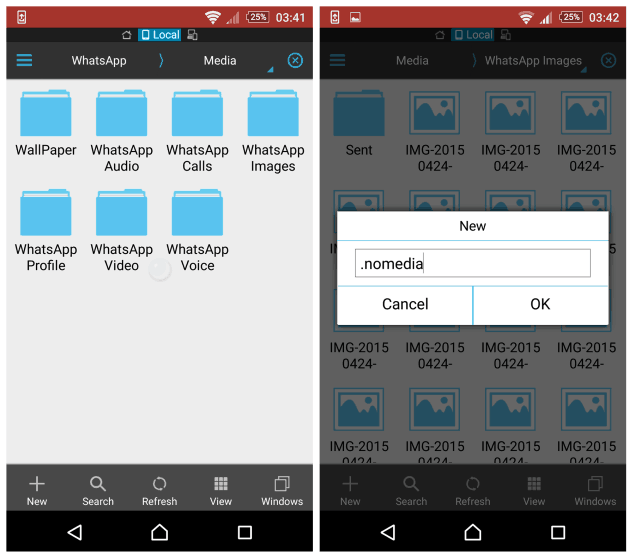Change layout with the undimmed View grid icon
The image size is (635, 560).
click(221, 489)
